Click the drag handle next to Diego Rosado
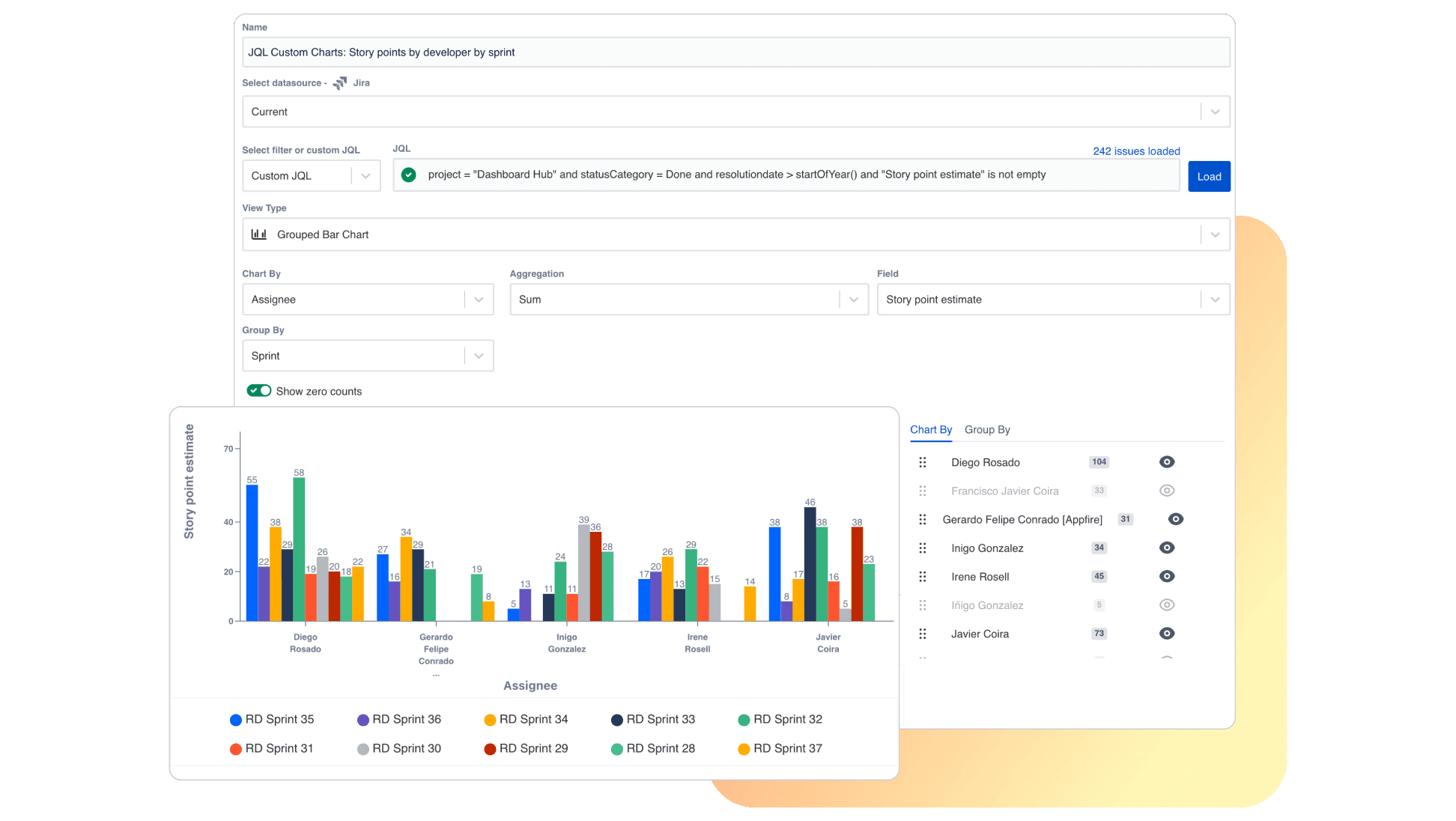Viewport: 1456px width, 821px height. tap(922, 462)
